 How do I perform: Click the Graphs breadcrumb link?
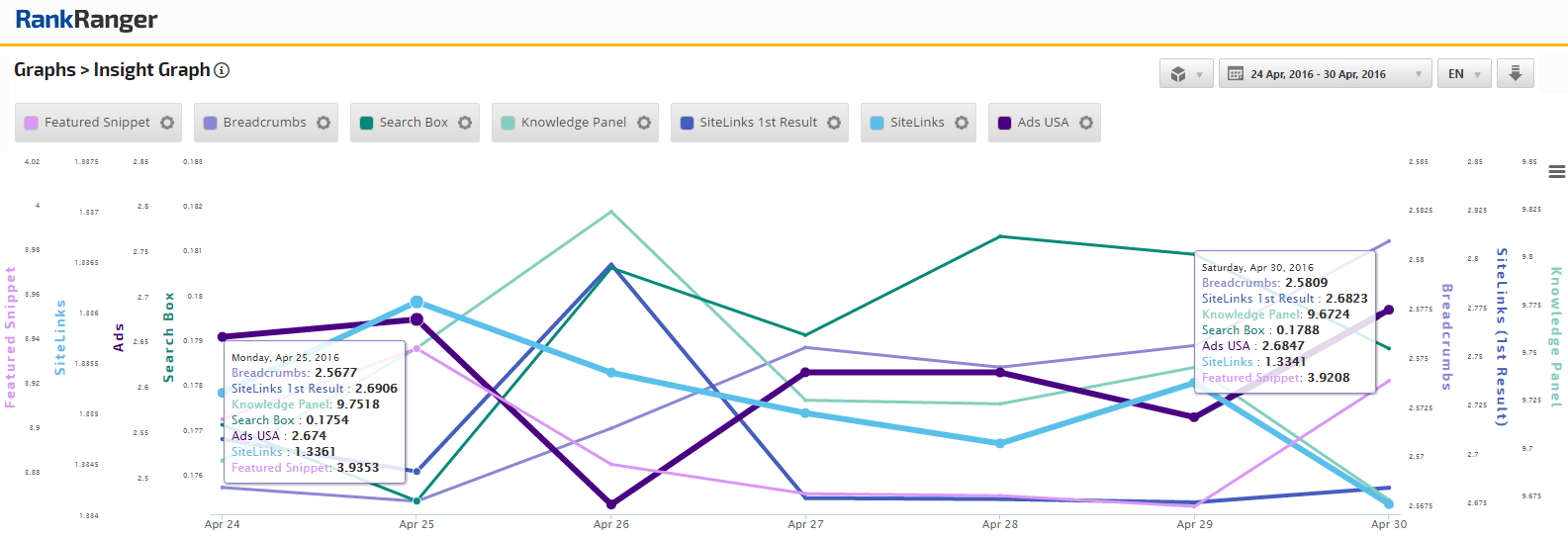pyautogui.click(x=45, y=70)
